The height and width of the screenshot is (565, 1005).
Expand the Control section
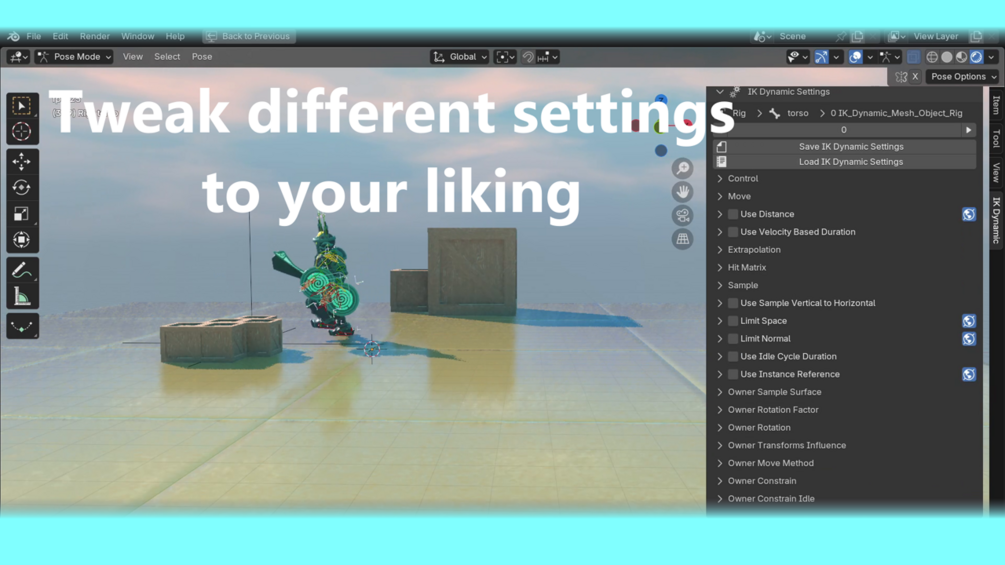point(720,179)
